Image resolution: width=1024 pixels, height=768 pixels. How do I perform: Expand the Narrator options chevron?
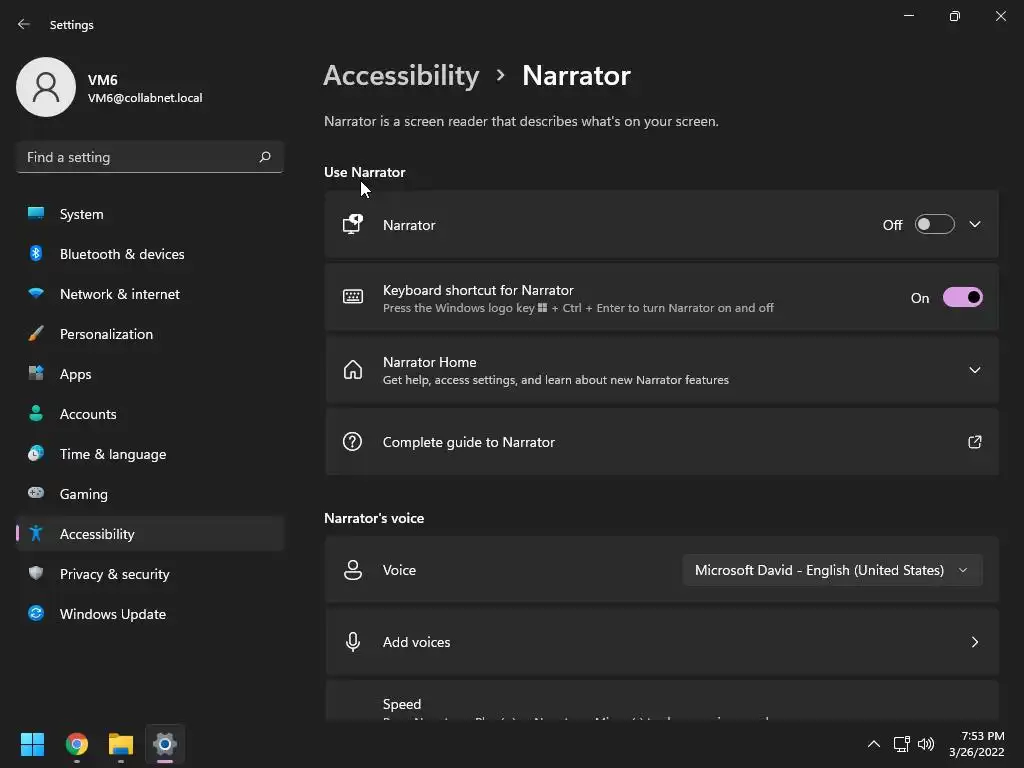coord(975,225)
